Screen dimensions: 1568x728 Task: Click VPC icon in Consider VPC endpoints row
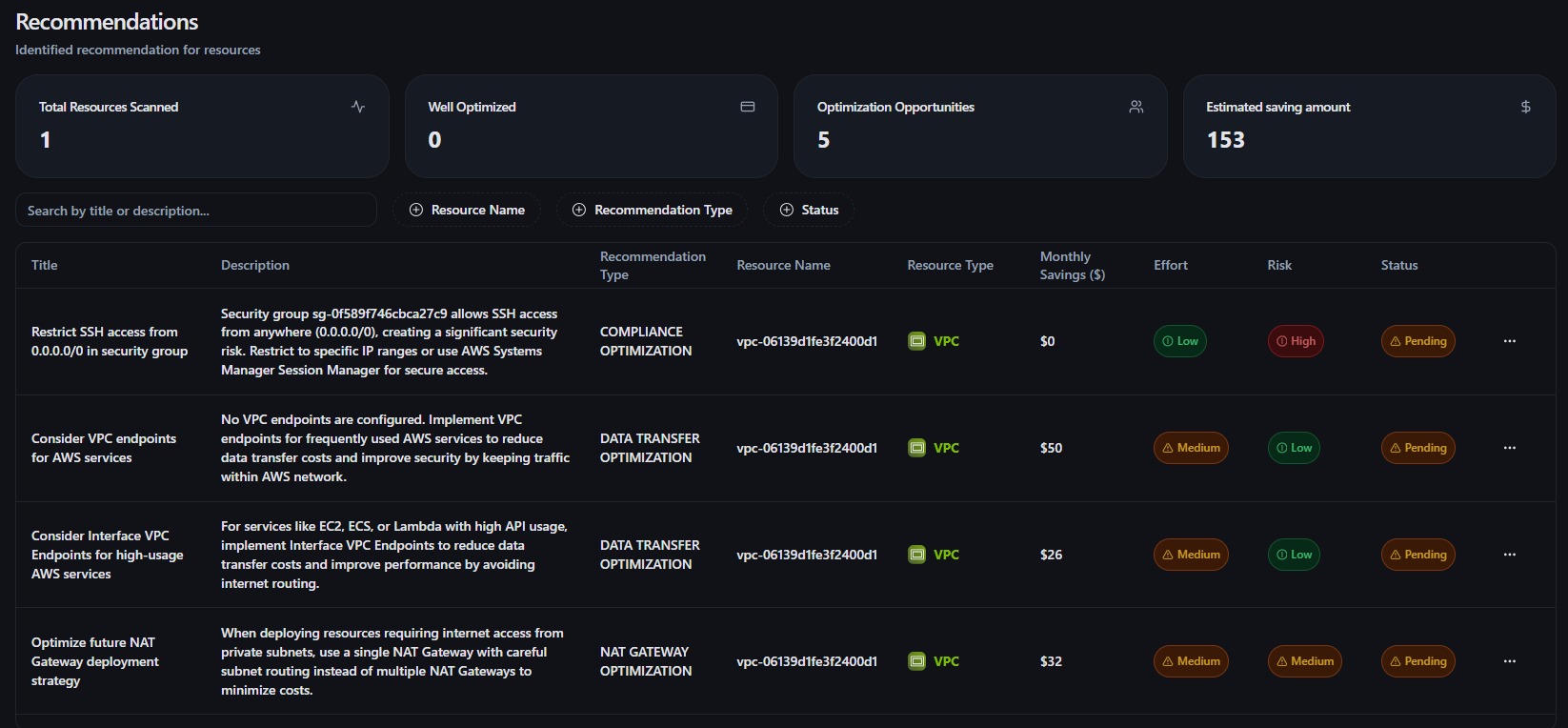(916, 448)
